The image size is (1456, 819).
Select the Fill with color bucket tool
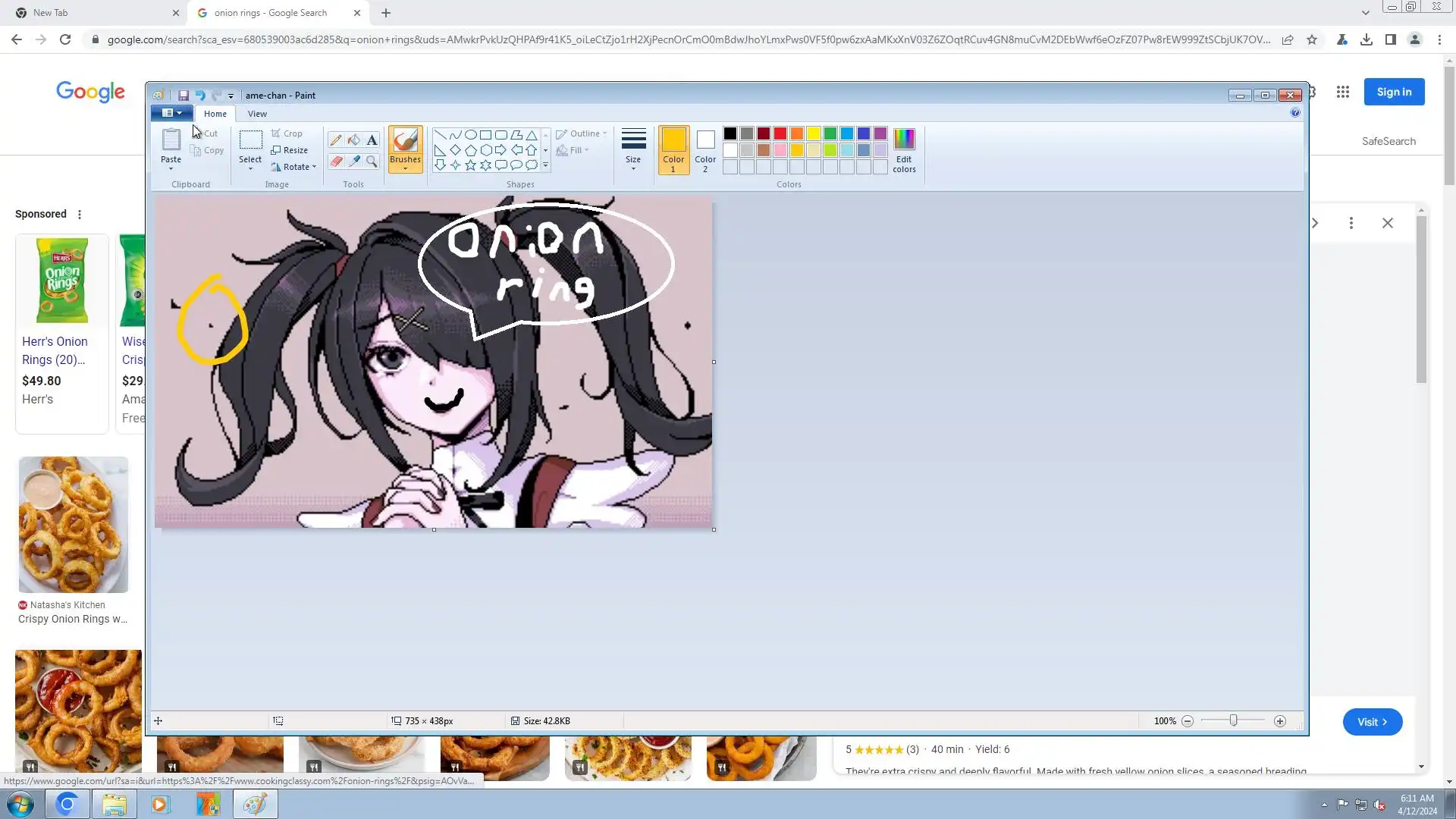click(x=353, y=140)
